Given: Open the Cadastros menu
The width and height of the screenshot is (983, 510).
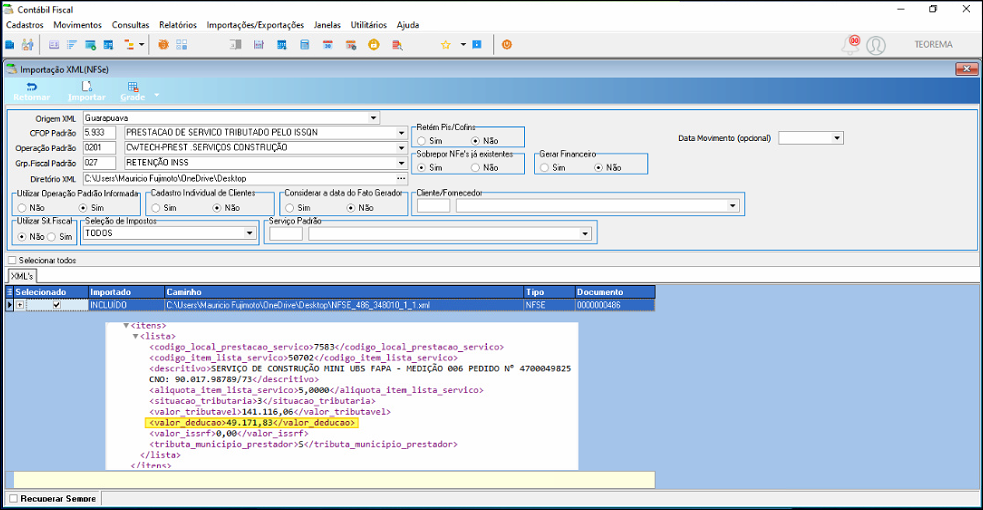Looking at the screenshot, I should click(x=24, y=25).
